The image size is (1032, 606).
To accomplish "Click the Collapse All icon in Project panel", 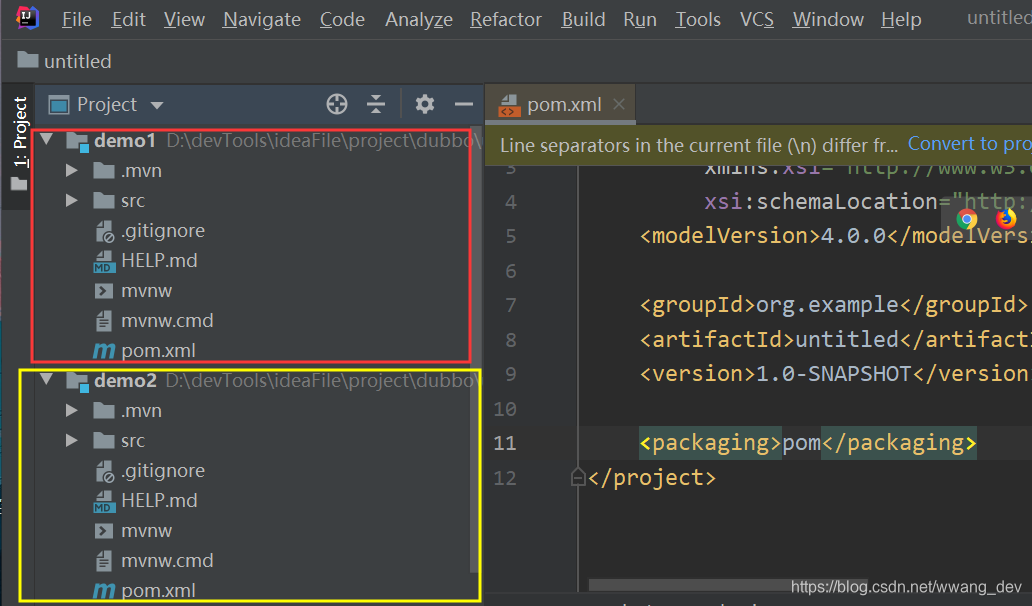I will (x=376, y=104).
